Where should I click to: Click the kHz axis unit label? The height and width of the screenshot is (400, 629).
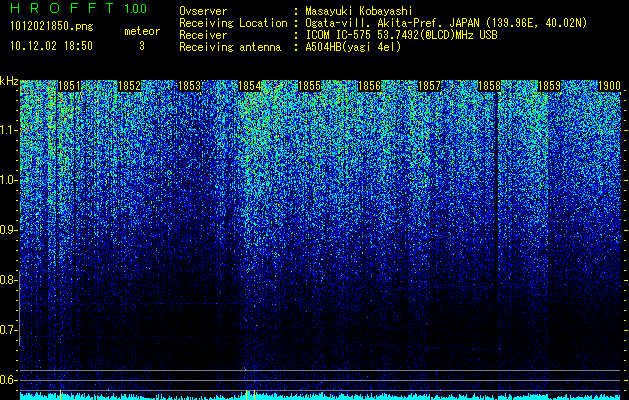click(9, 81)
